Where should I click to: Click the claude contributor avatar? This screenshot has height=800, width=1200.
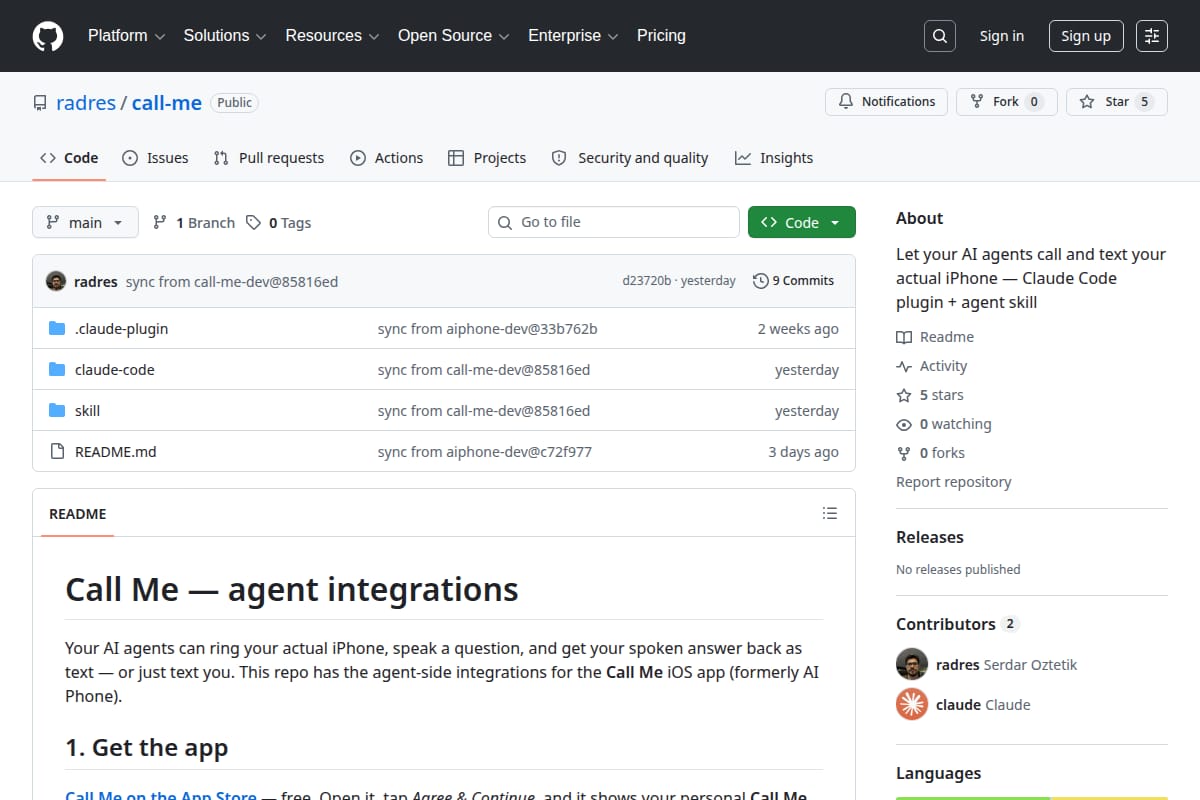(x=912, y=704)
